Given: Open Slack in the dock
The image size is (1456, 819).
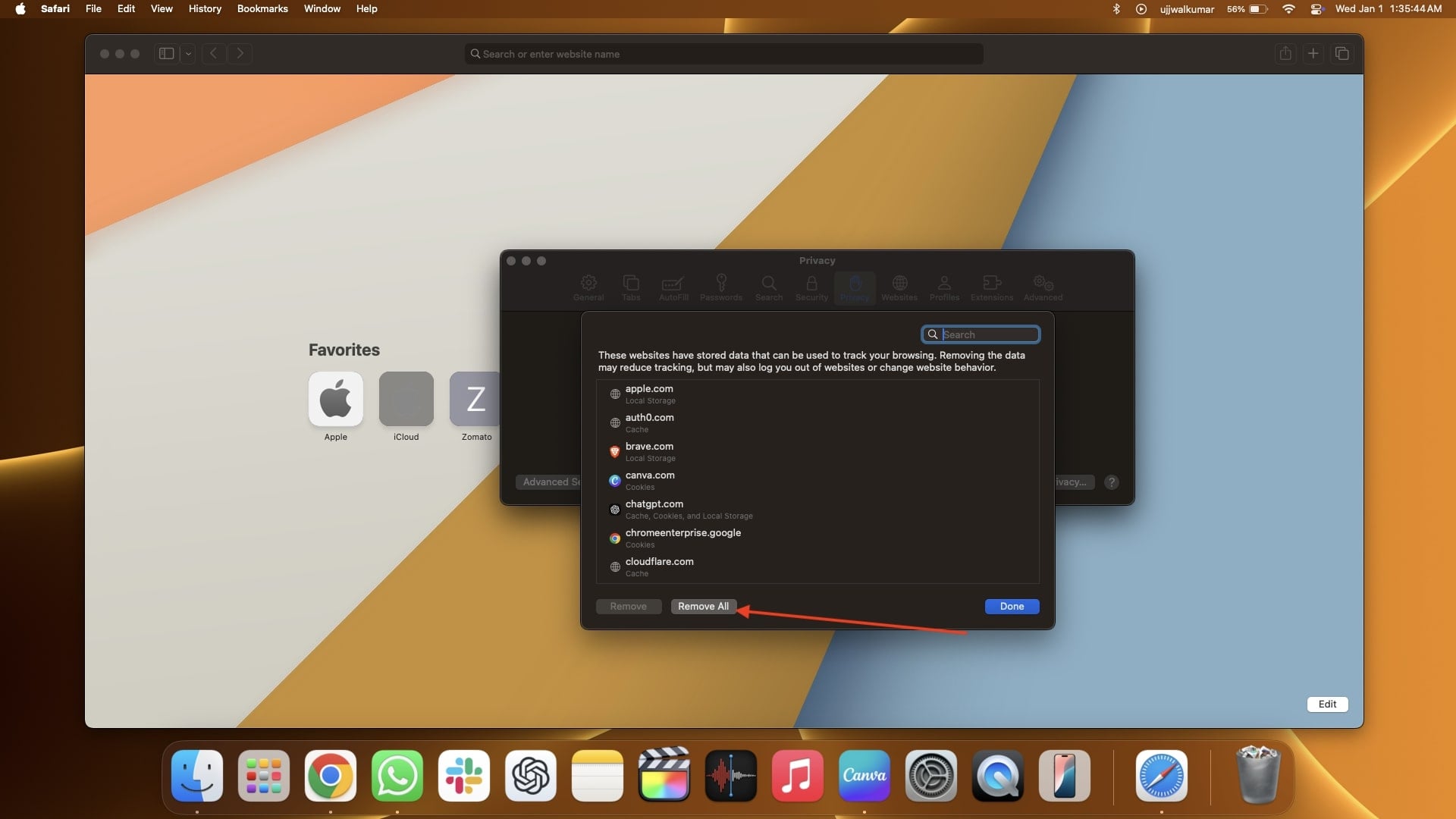Looking at the screenshot, I should pos(464,776).
